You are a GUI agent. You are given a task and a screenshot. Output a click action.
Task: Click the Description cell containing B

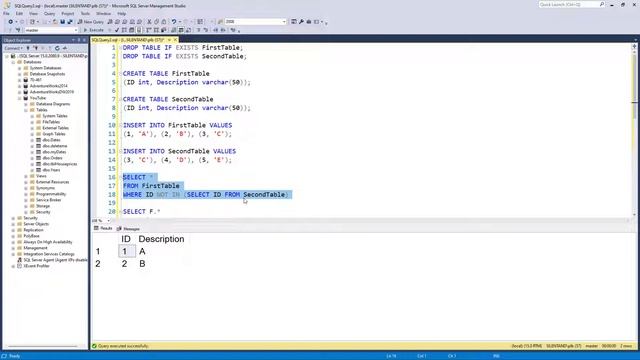[x=142, y=264]
